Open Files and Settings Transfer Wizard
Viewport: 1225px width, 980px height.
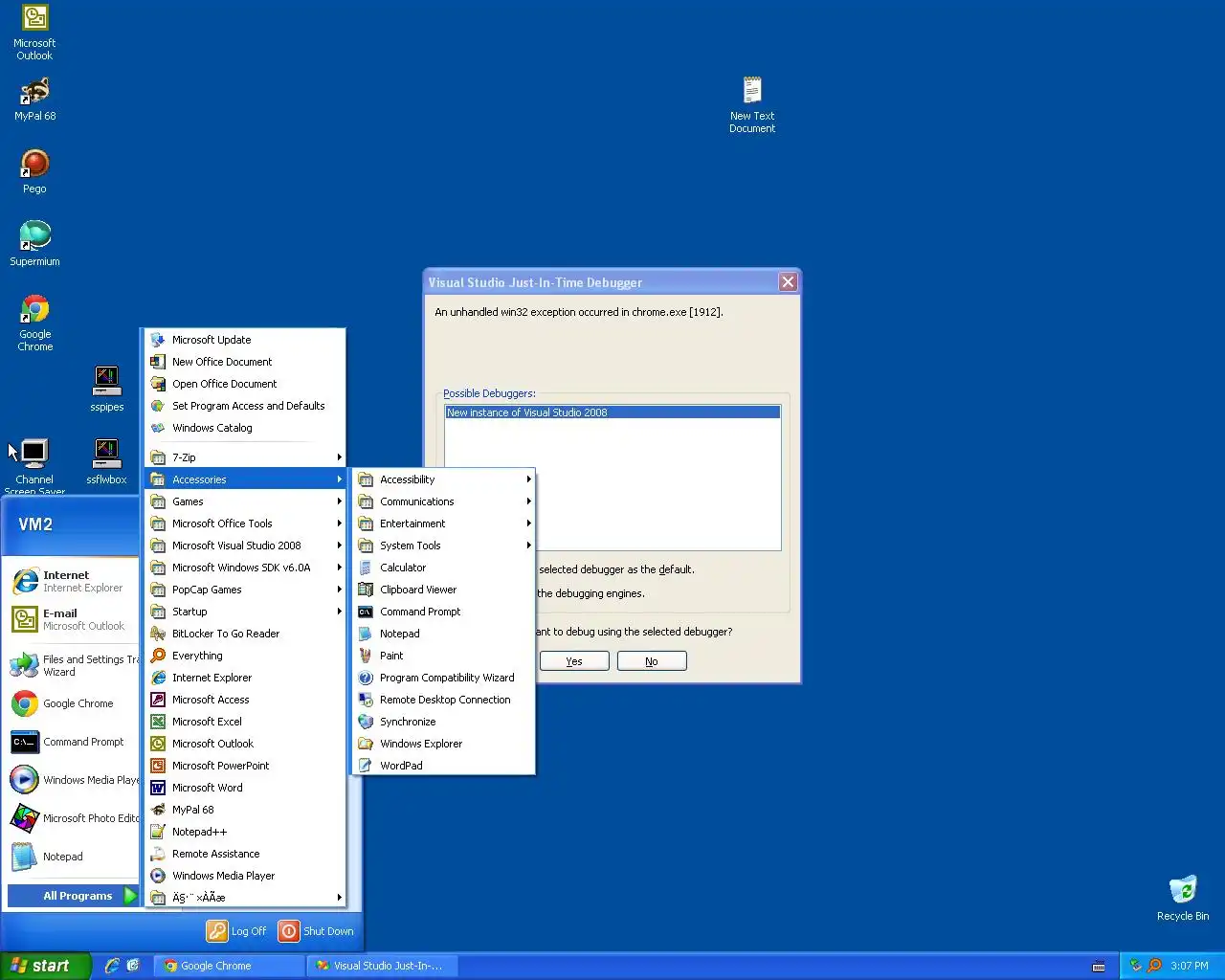click(73, 665)
